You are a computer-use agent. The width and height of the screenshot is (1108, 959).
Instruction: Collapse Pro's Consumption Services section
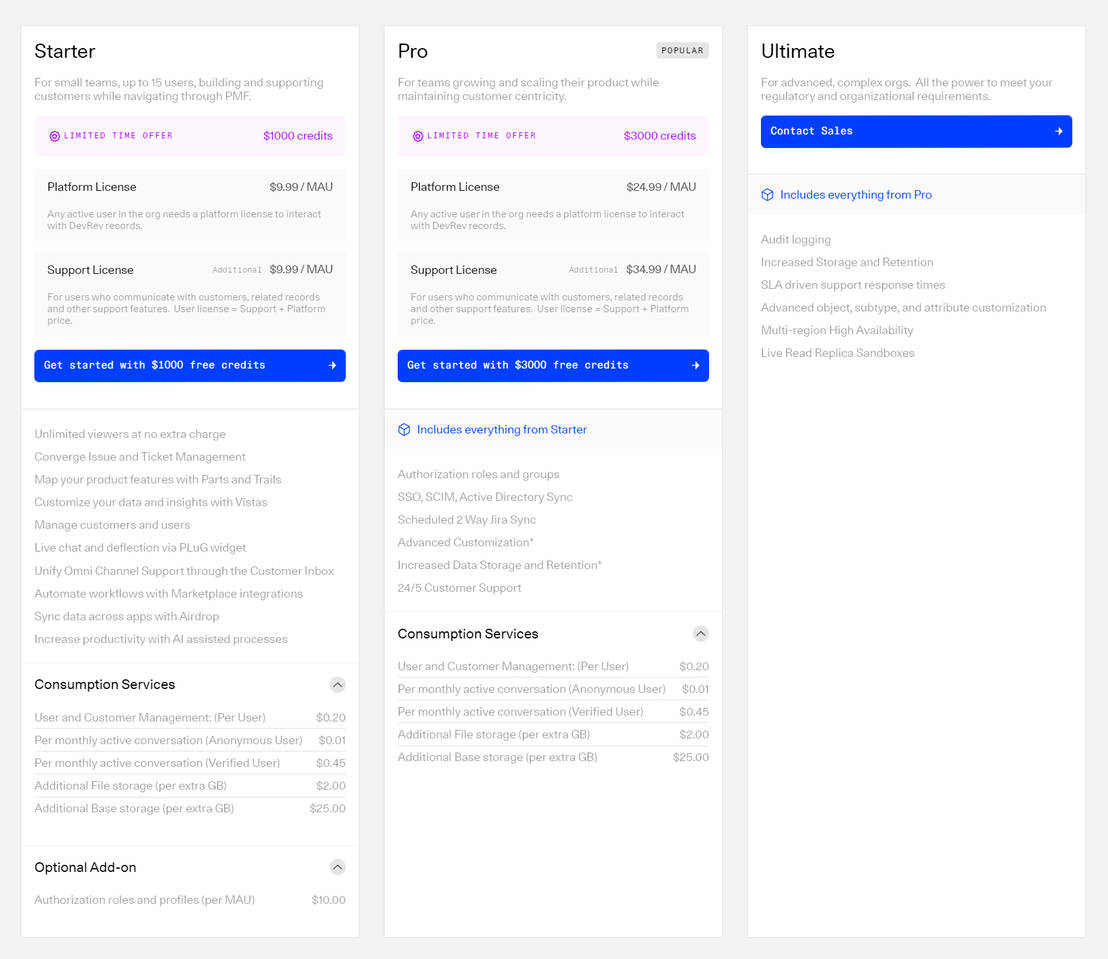coord(701,633)
